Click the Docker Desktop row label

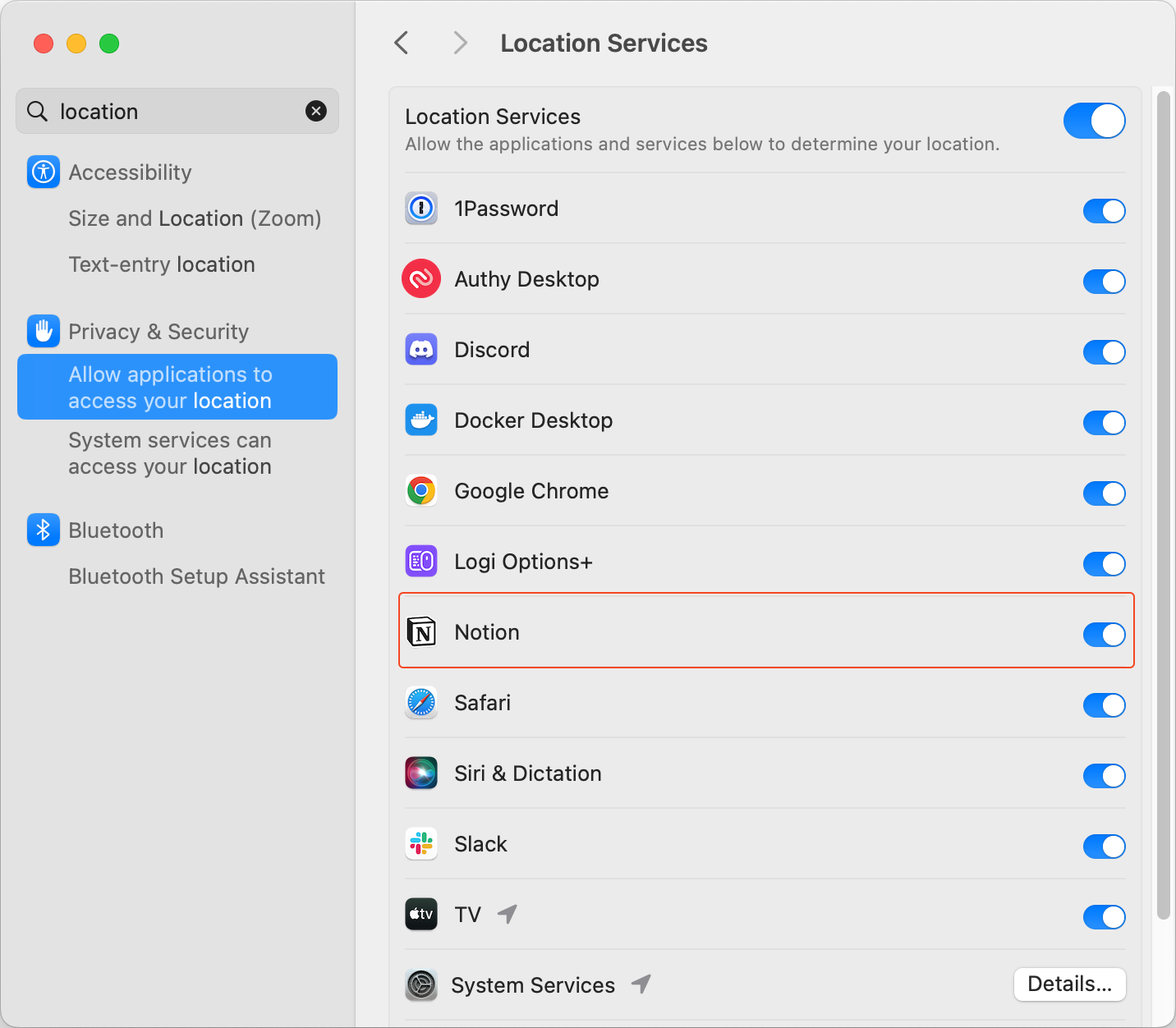click(534, 420)
